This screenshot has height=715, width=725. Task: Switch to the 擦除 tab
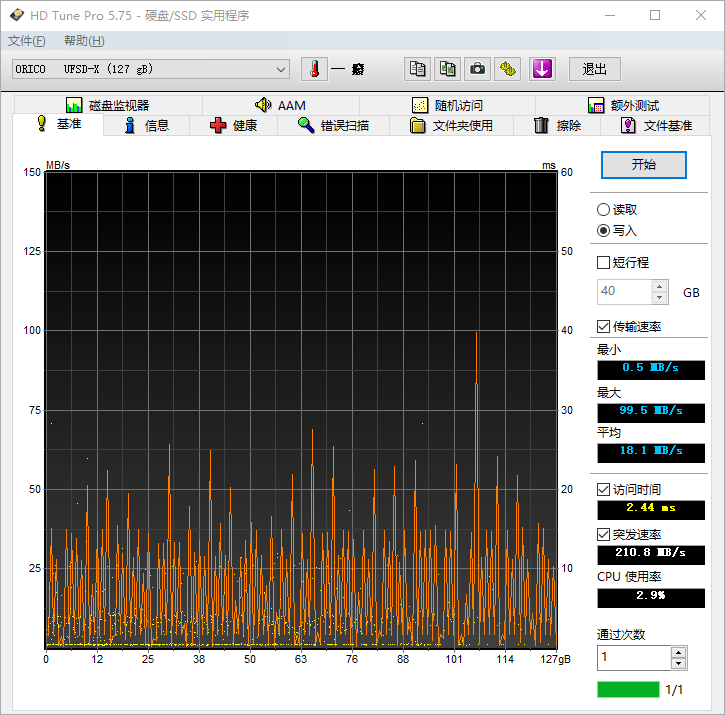(557, 125)
